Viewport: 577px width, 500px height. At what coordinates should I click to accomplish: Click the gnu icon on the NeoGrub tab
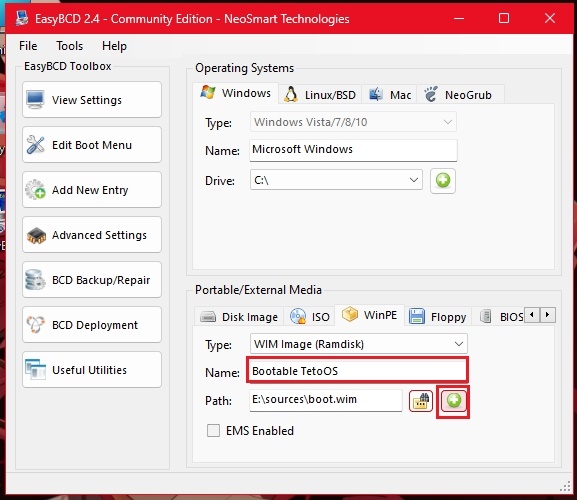tap(431, 94)
